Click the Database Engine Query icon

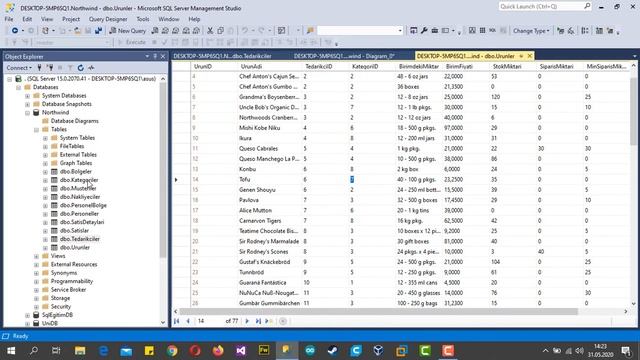tap(155, 31)
